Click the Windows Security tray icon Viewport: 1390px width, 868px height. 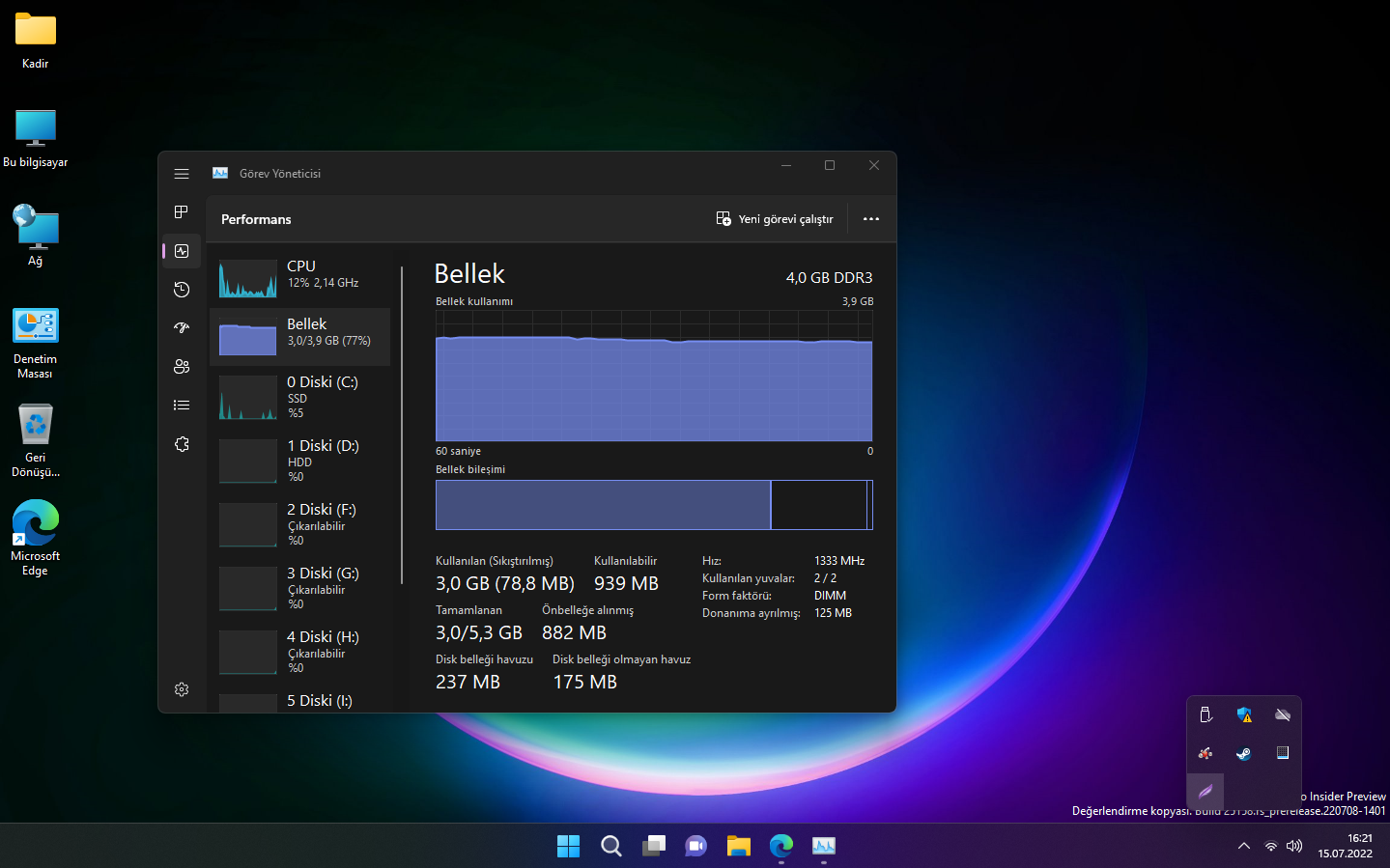tap(1243, 714)
